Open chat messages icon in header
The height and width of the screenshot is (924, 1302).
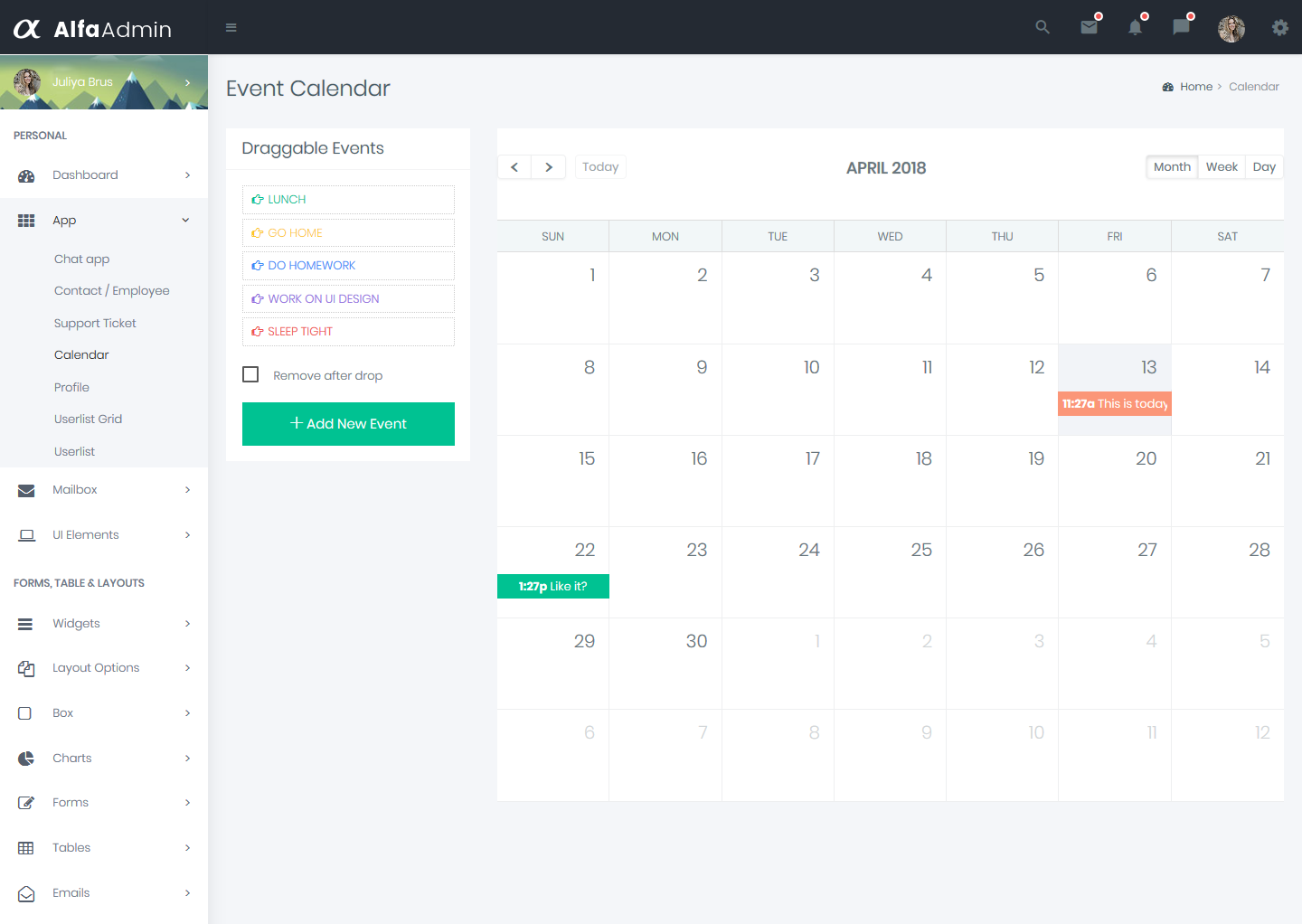[x=1180, y=27]
